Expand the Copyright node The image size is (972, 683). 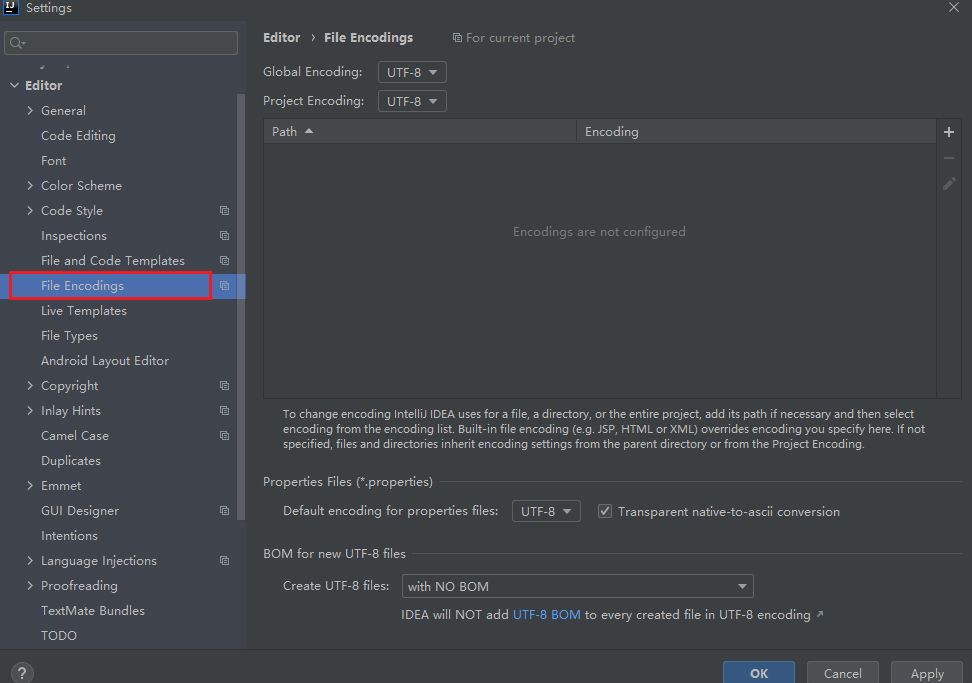coord(30,386)
